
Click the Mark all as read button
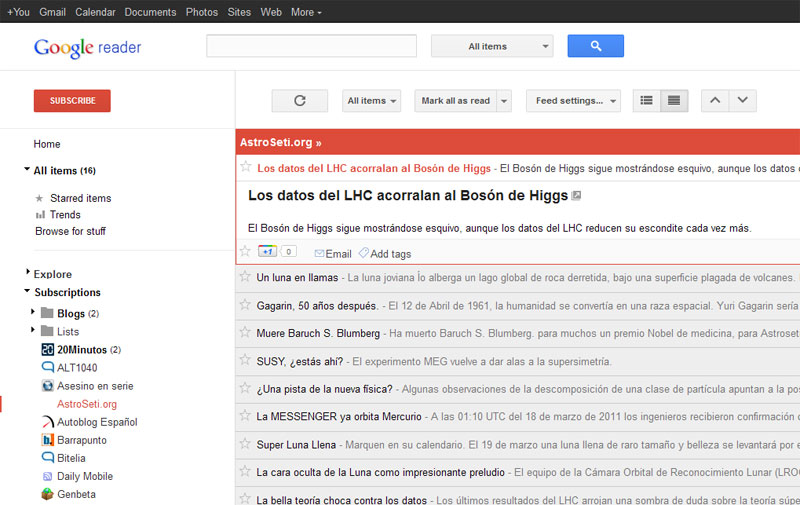456,100
